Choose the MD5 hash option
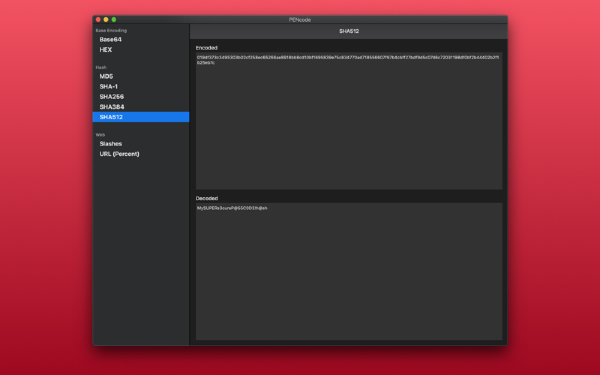The image size is (600, 375). [141, 77]
